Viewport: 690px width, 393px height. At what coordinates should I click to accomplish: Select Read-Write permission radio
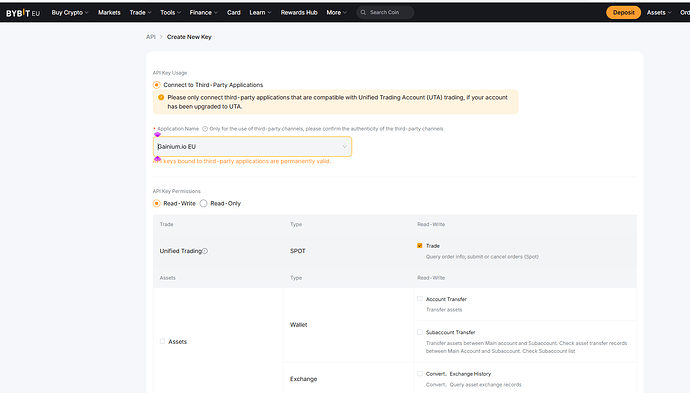[x=157, y=203]
